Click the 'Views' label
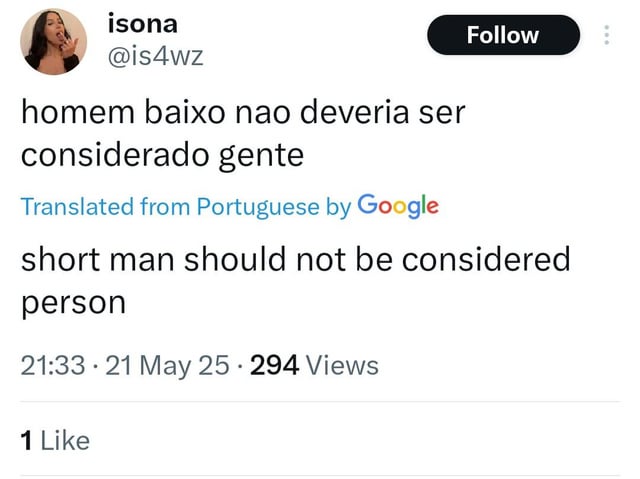This screenshot has height=479, width=640. [x=342, y=365]
